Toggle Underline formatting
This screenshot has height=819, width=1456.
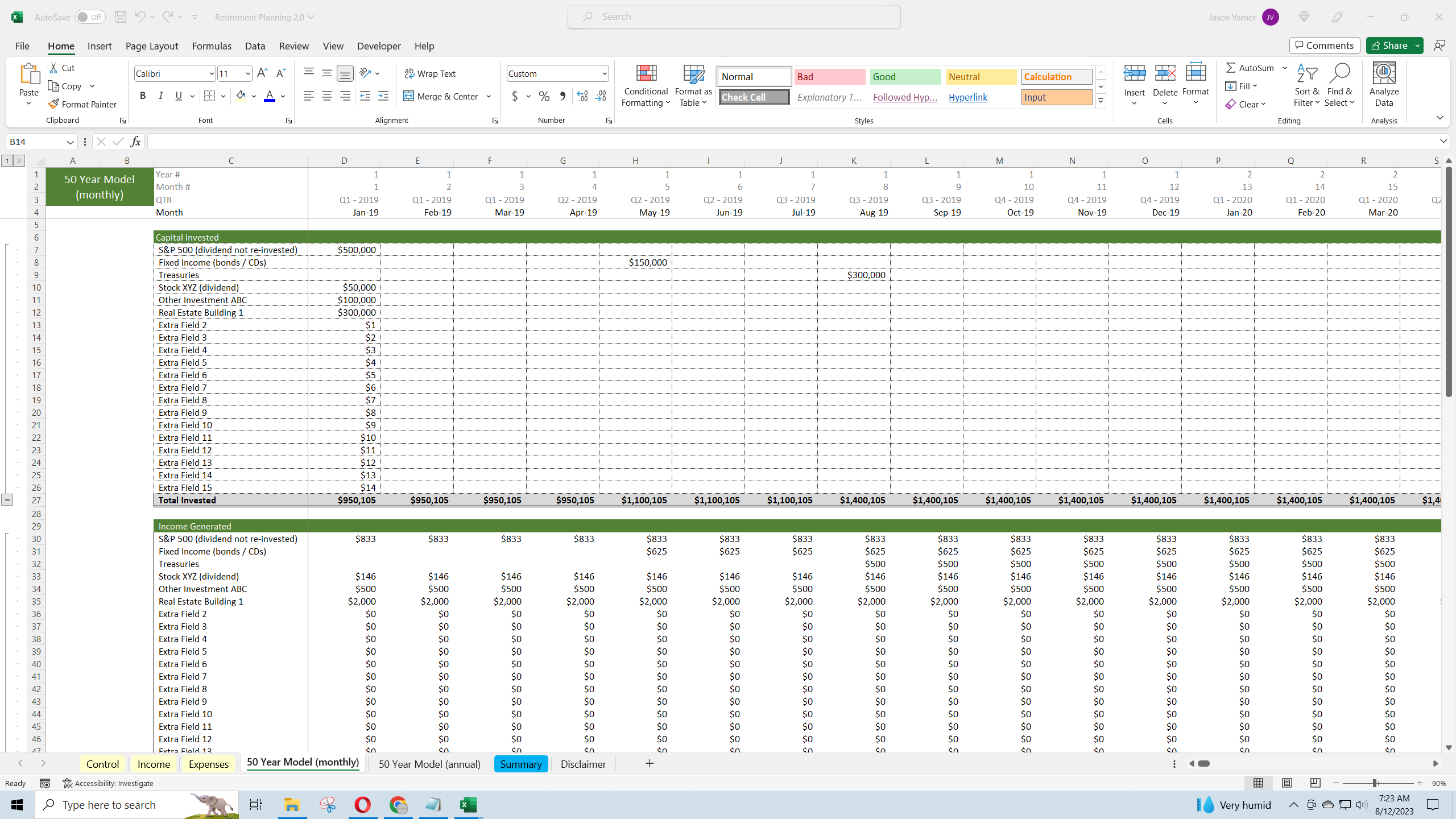[179, 96]
